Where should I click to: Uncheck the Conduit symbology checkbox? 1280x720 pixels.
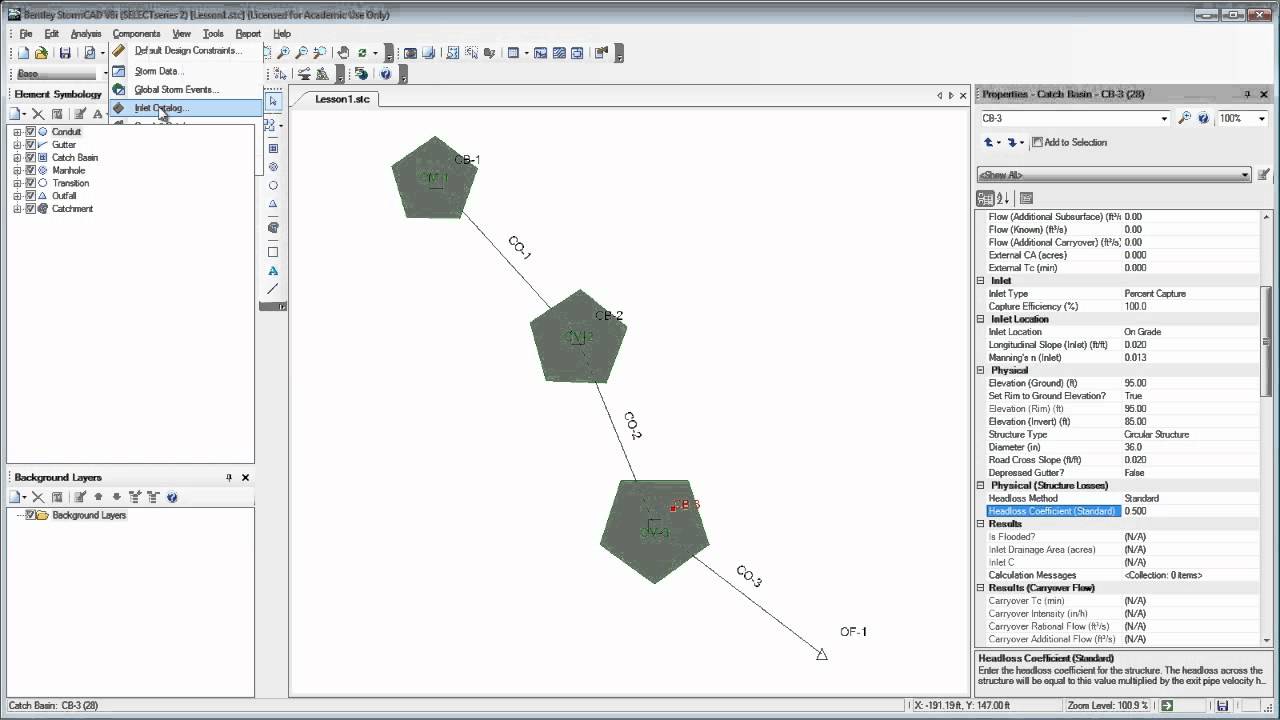31,132
